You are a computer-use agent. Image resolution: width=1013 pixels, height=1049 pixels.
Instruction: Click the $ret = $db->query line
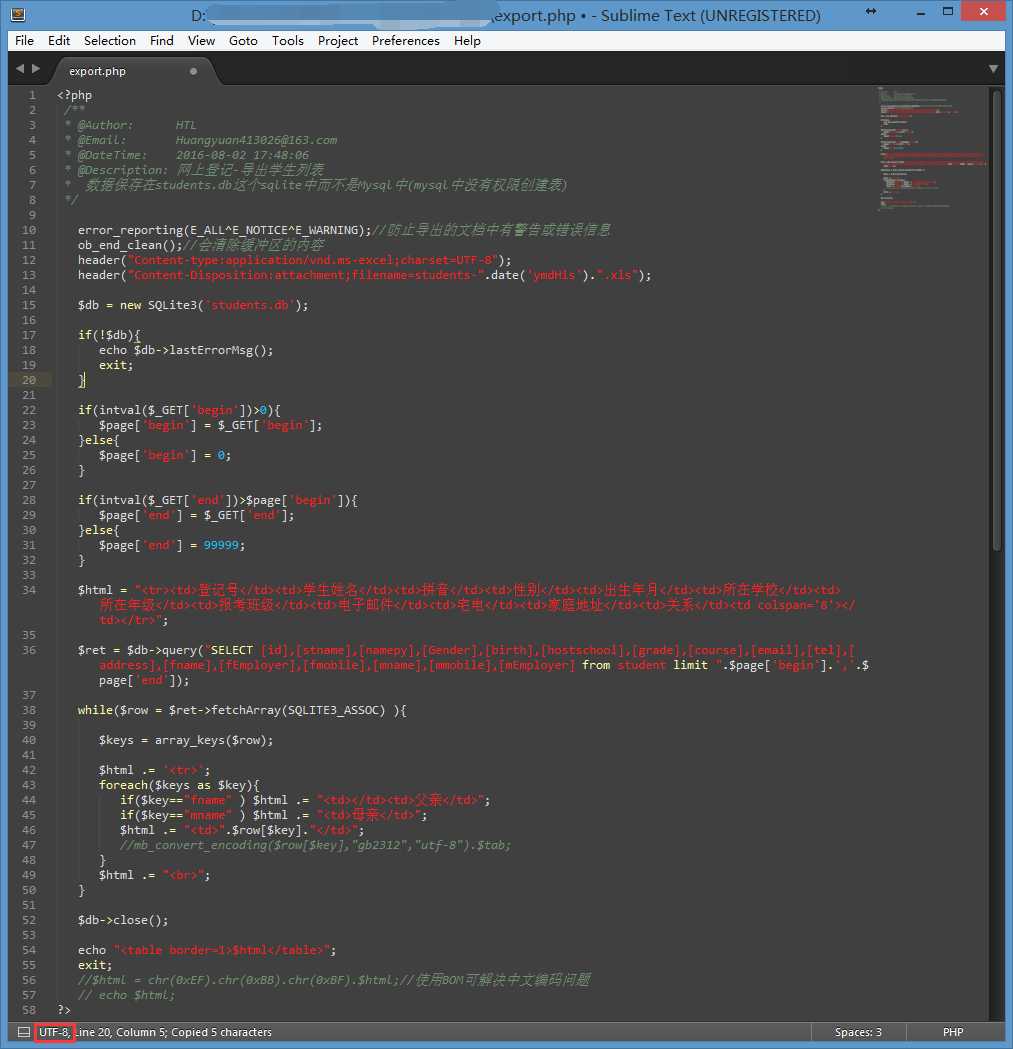473,665
